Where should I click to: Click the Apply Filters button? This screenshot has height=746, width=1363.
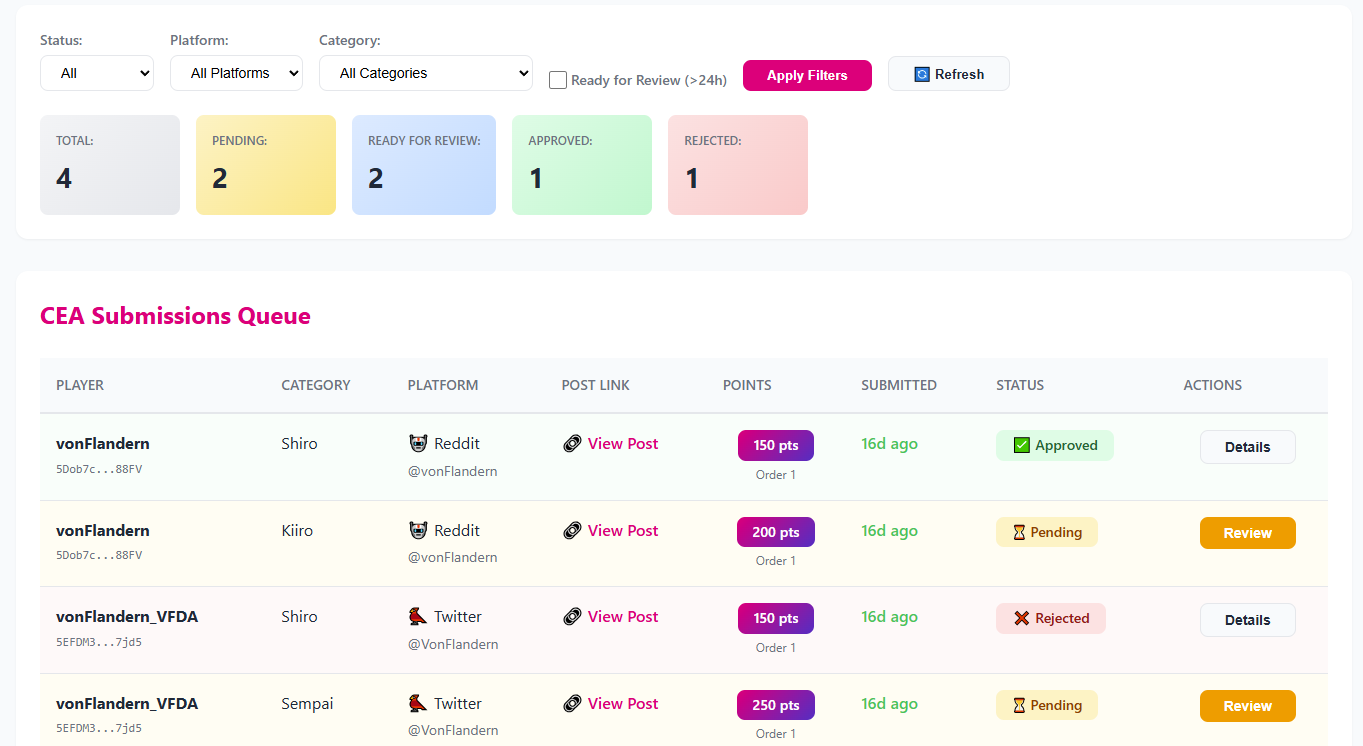coord(806,75)
